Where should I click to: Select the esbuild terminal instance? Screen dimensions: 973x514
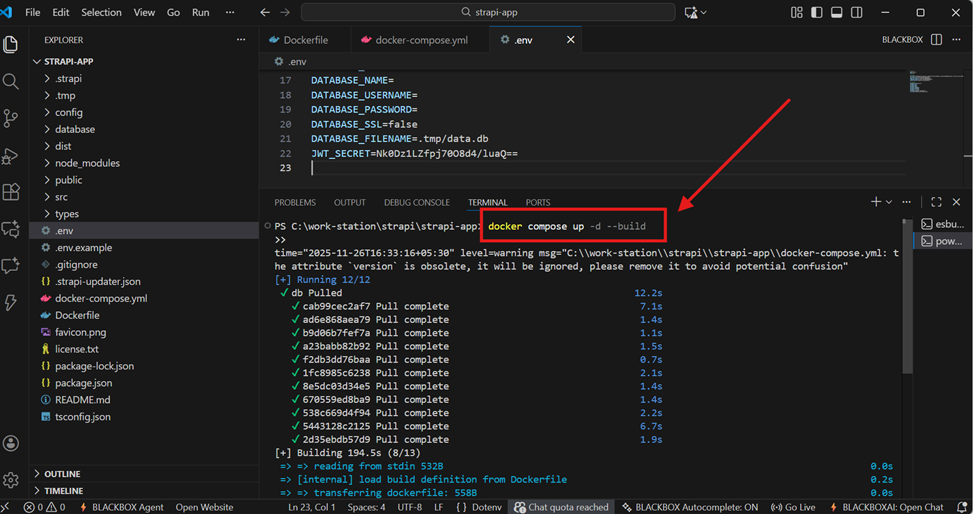click(x=943, y=224)
